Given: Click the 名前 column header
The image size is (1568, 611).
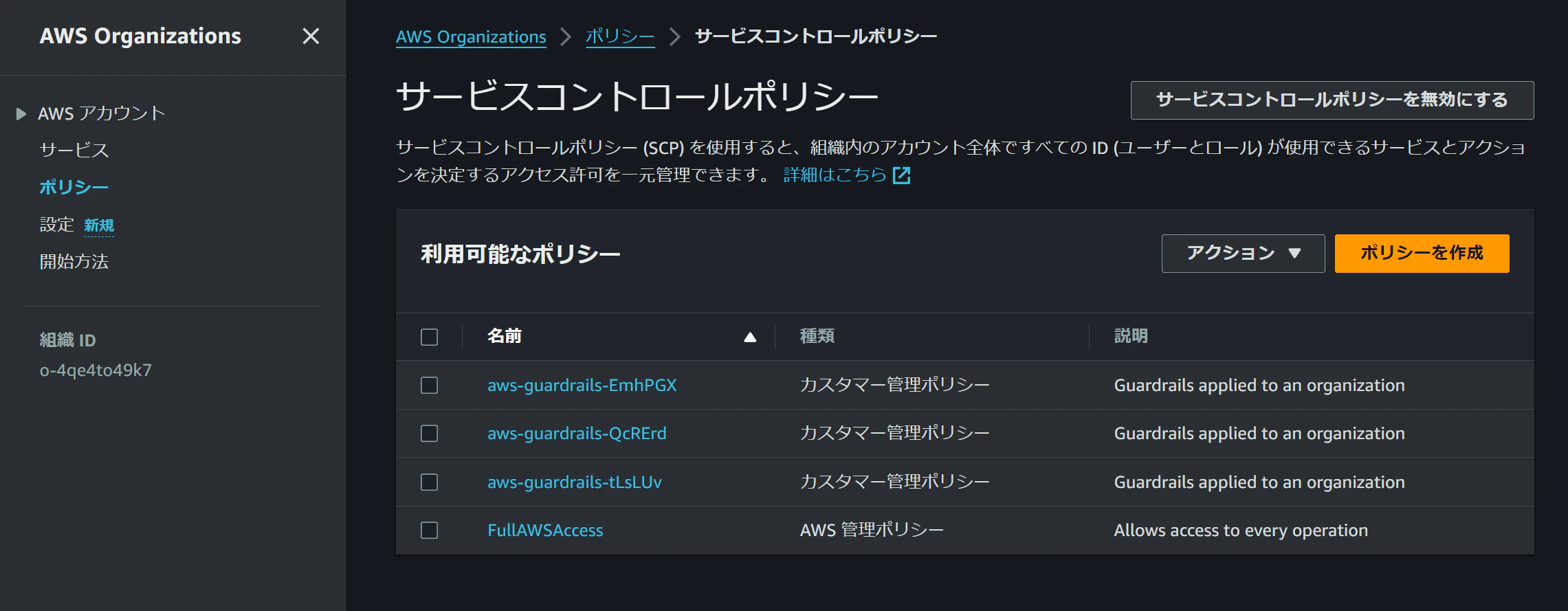Looking at the screenshot, I should click(x=505, y=336).
